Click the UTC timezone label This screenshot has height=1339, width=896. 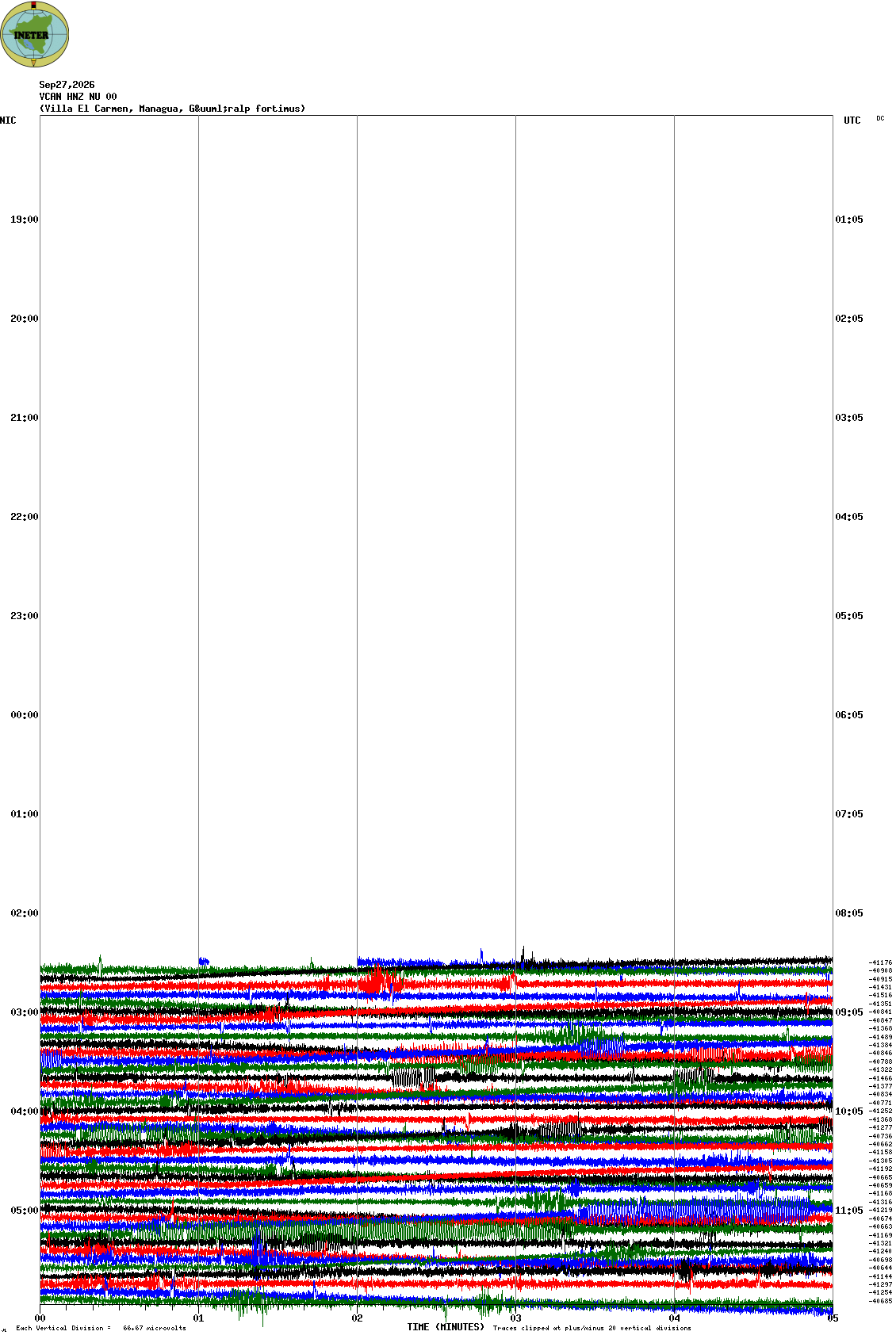852,121
